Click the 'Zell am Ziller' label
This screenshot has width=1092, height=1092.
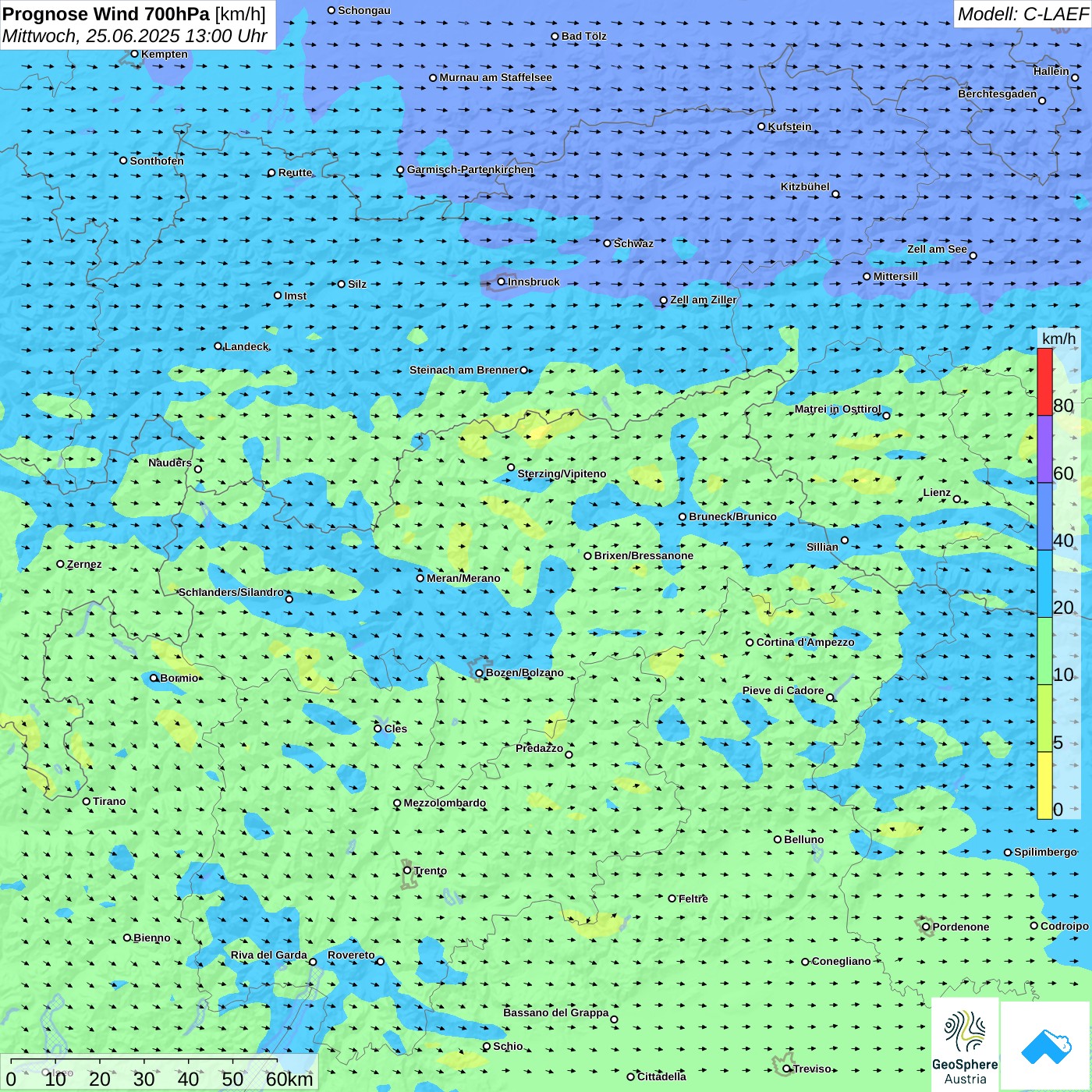click(704, 300)
